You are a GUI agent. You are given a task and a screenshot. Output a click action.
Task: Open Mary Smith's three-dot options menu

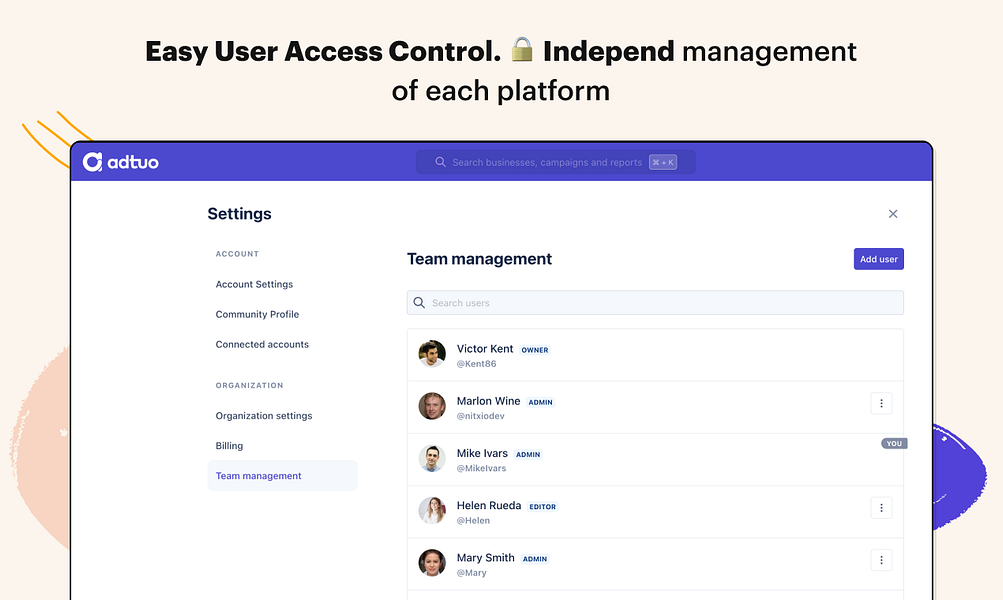coord(881,560)
